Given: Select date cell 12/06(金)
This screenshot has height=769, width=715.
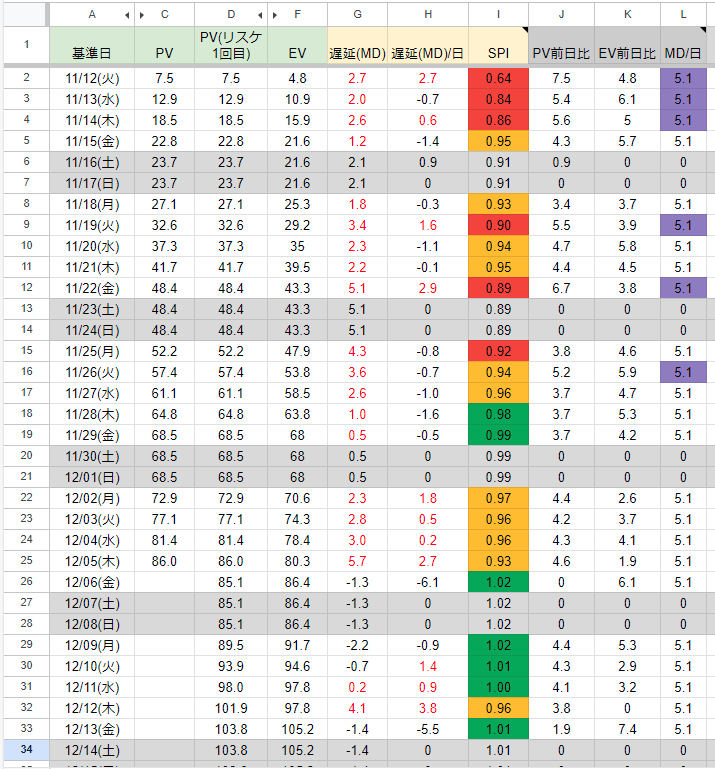Looking at the screenshot, I should click(92, 582).
